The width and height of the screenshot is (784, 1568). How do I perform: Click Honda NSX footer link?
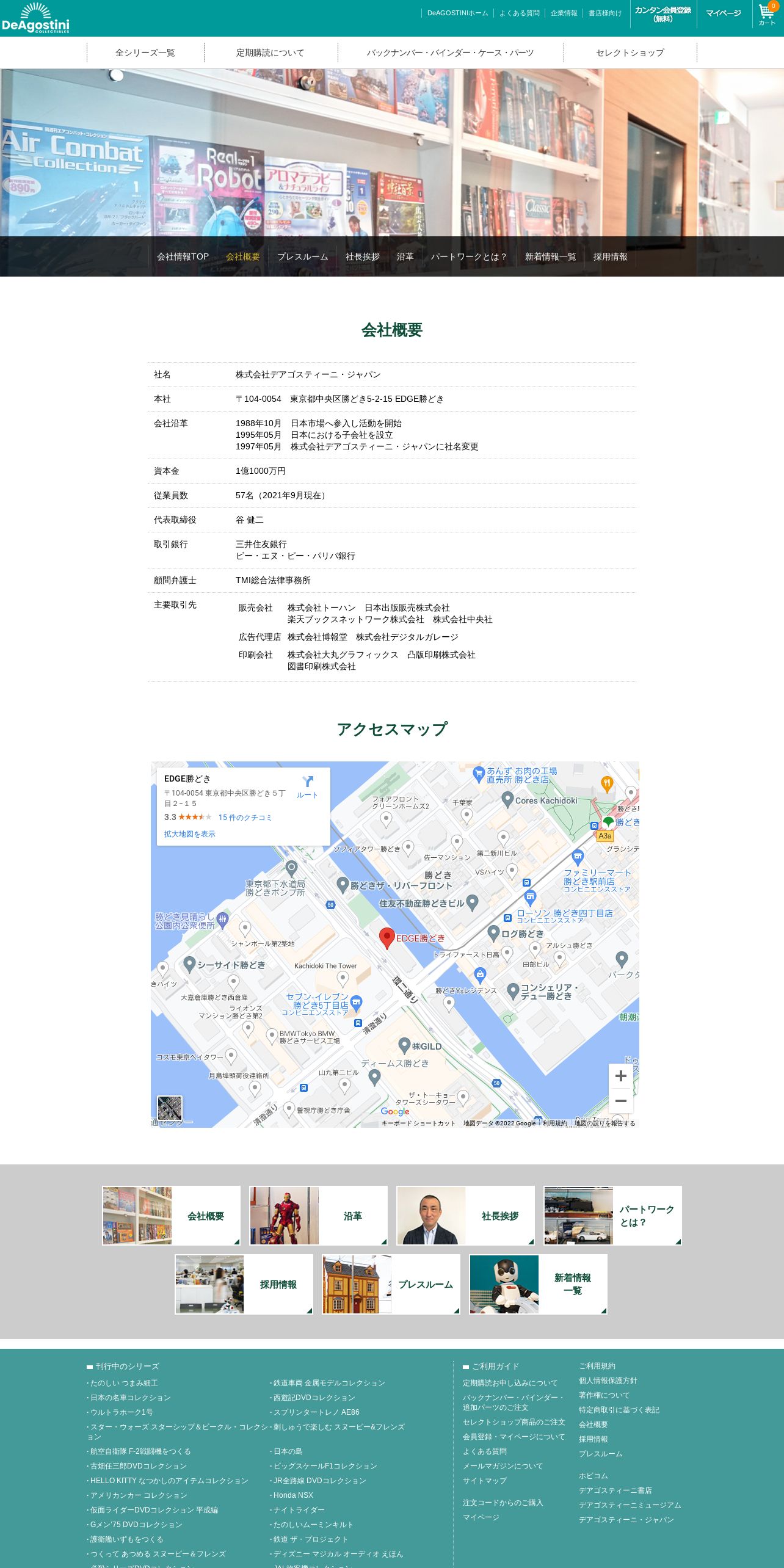coord(293,1495)
